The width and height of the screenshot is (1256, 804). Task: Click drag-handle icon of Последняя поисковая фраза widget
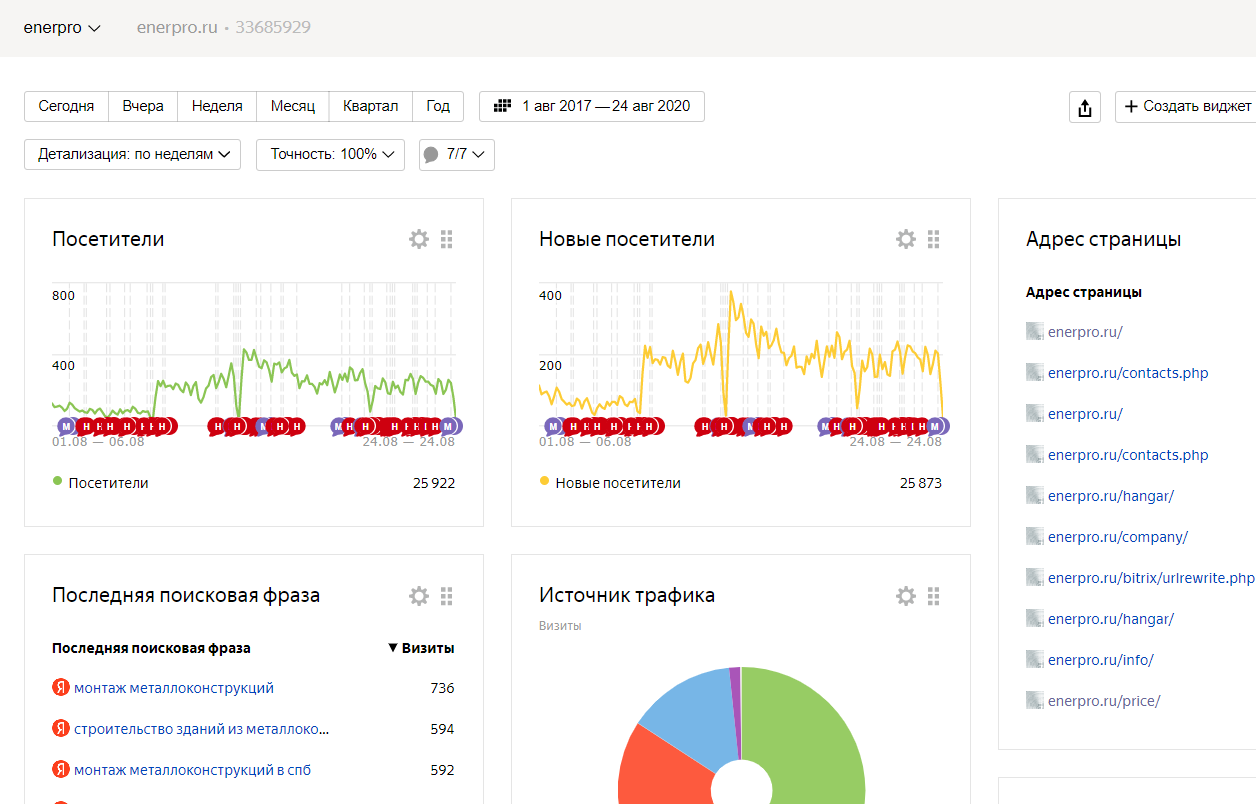pyautogui.click(x=447, y=596)
